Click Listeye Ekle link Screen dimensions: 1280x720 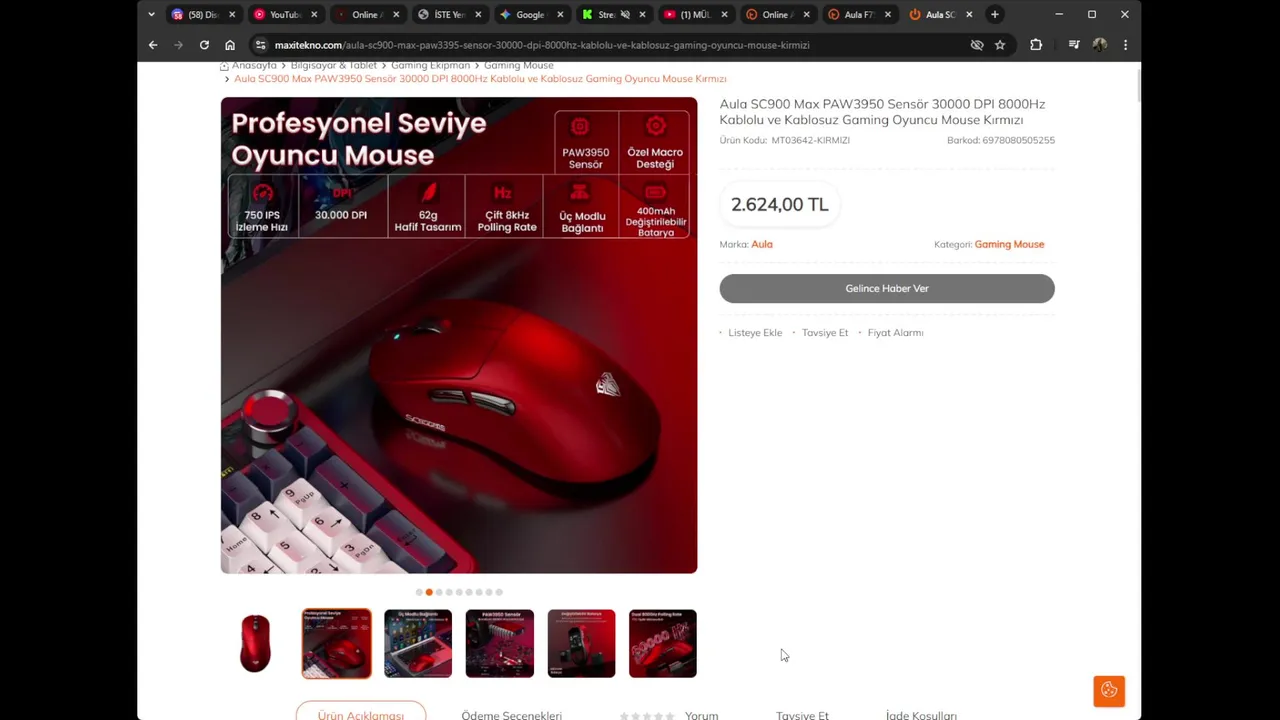tap(755, 332)
